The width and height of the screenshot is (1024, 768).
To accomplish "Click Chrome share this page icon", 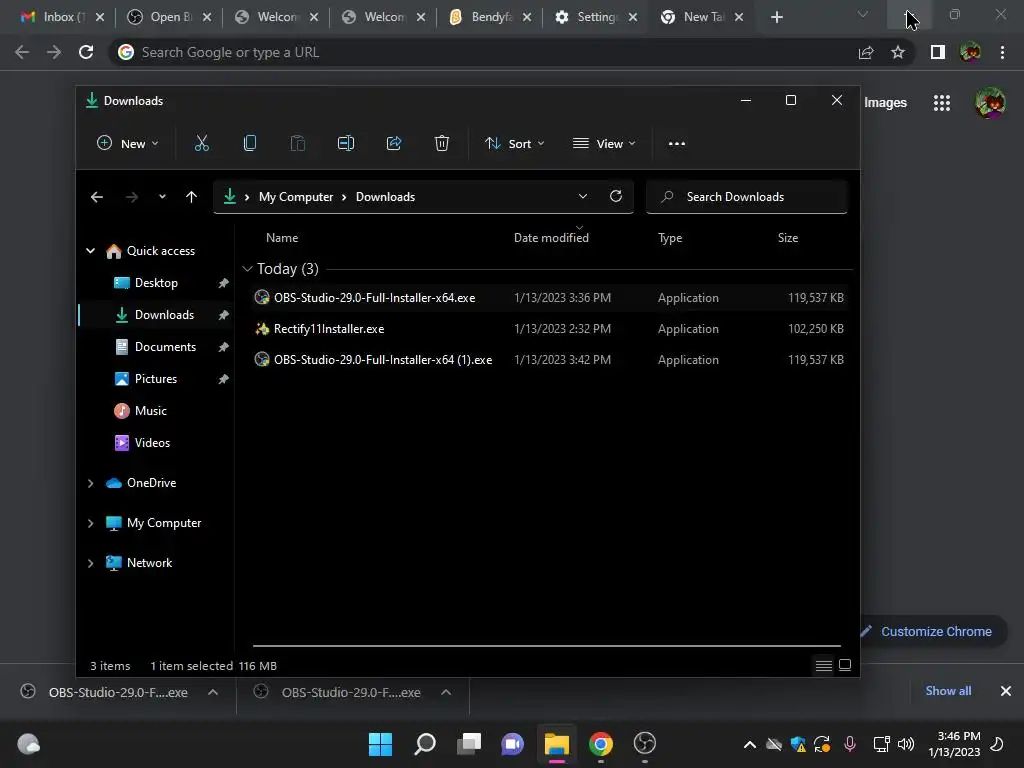I will pyautogui.click(x=866, y=52).
